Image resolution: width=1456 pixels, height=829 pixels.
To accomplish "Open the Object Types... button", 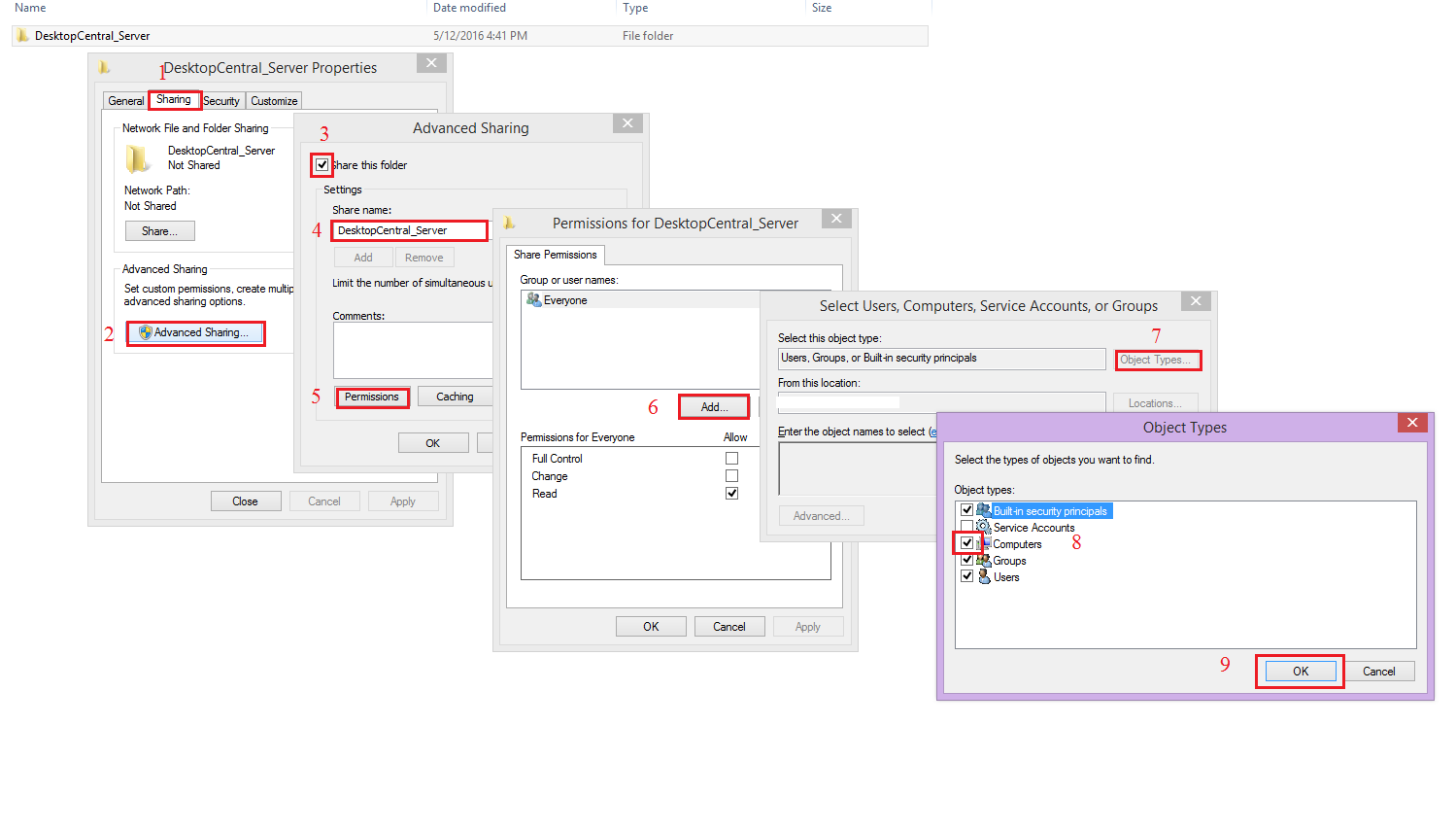I will click(1158, 360).
